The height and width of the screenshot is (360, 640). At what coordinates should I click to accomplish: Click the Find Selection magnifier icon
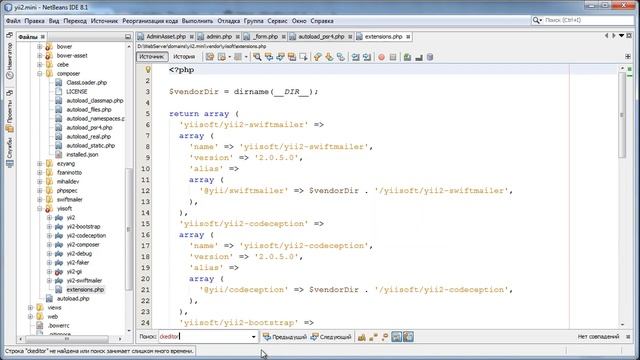[x=257, y=57]
